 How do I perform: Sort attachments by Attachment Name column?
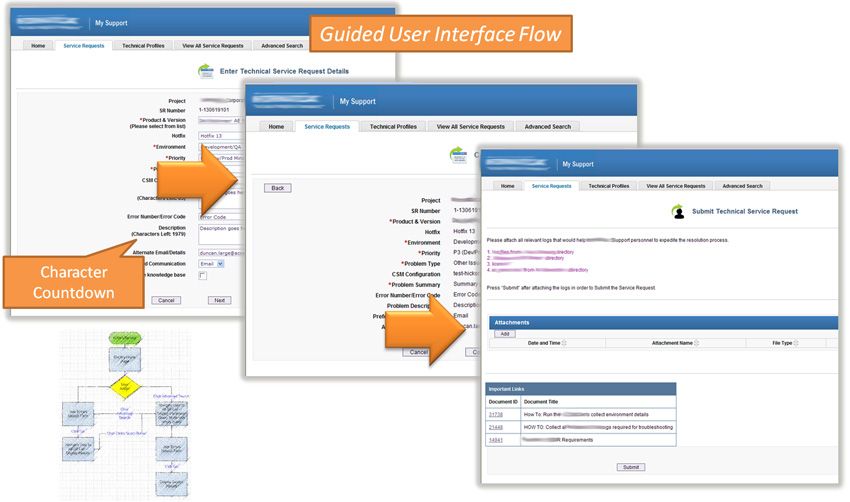click(697, 343)
